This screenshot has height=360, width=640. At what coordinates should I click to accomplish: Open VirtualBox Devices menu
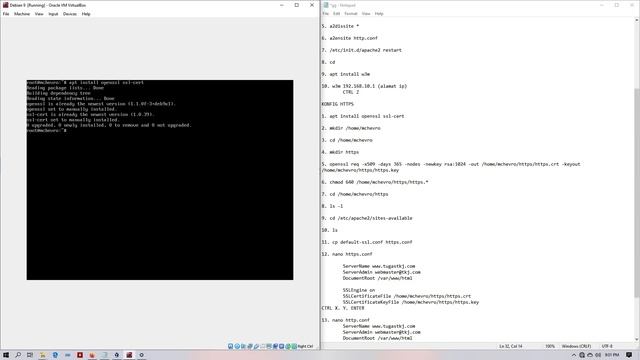click(70, 14)
